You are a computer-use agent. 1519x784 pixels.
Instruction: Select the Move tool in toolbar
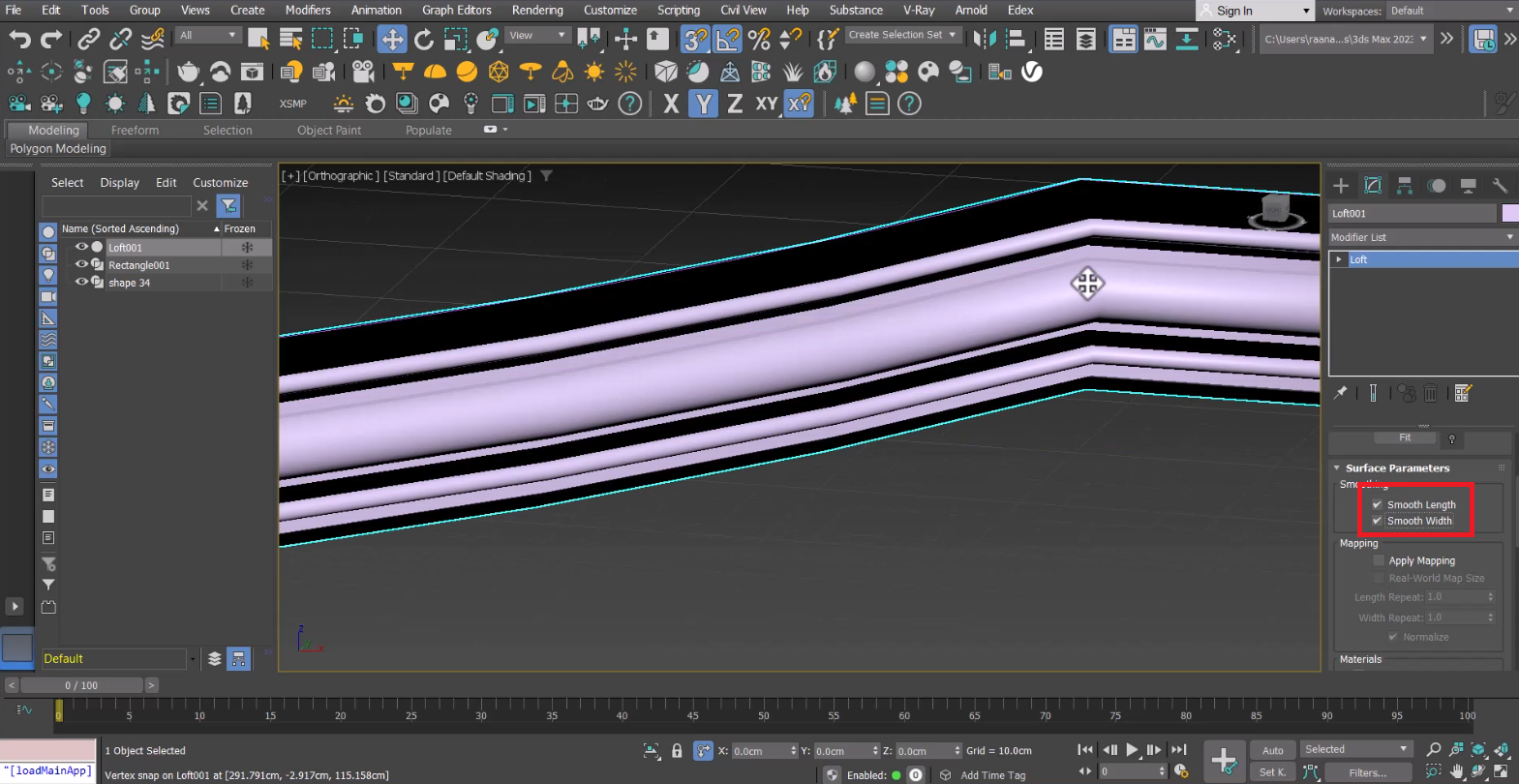coord(392,39)
